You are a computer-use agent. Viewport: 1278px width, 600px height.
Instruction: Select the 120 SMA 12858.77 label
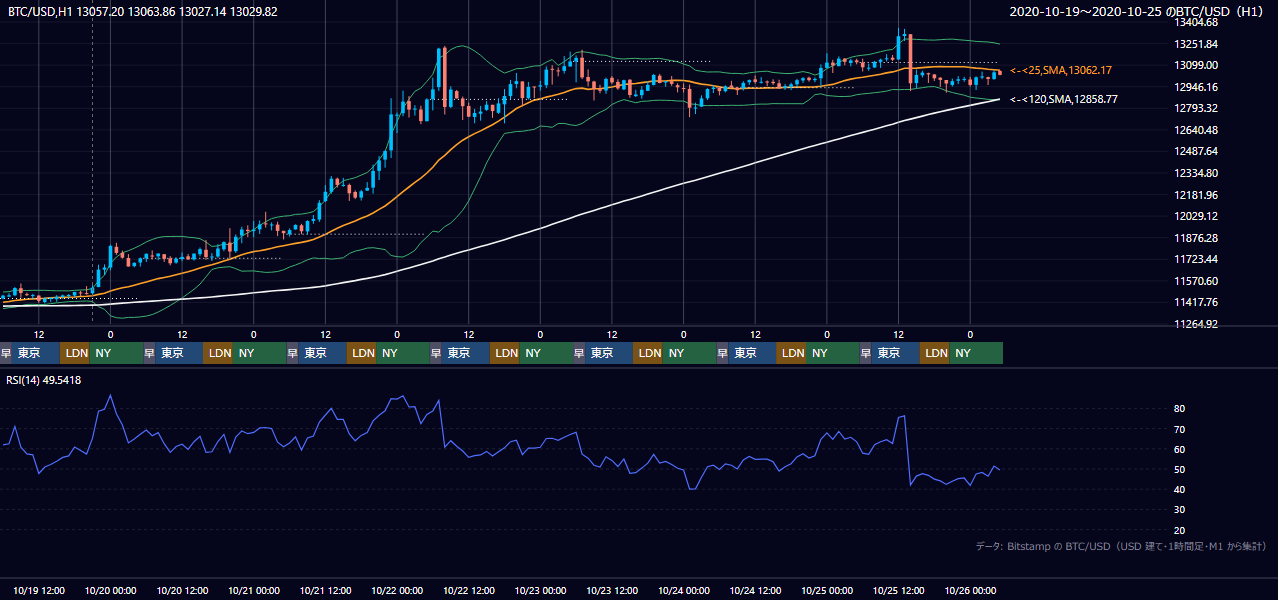(x=1064, y=100)
